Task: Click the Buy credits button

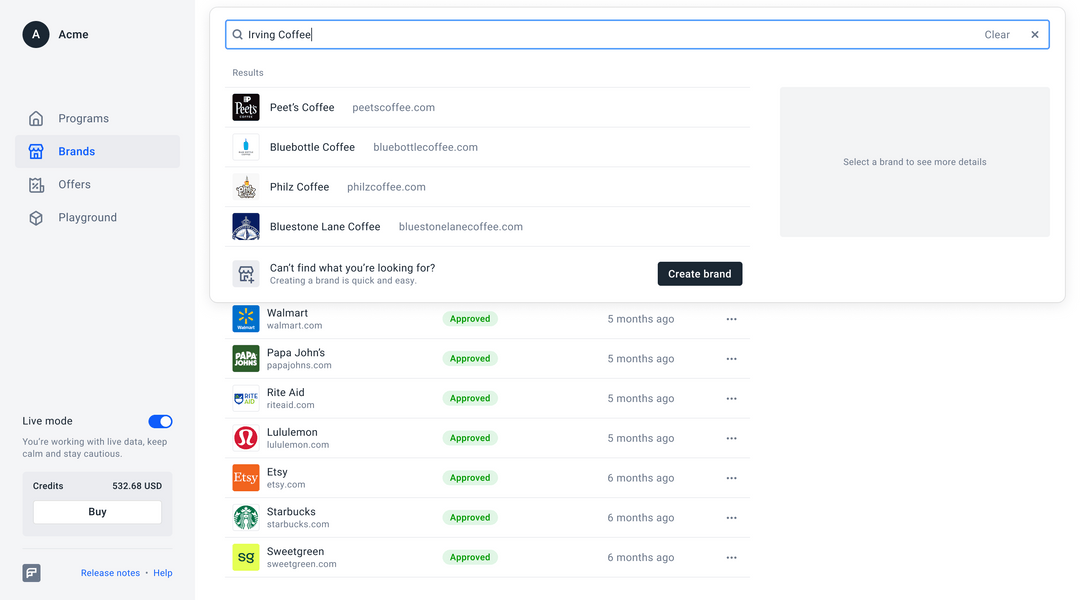Action: (x=97, y=512)
